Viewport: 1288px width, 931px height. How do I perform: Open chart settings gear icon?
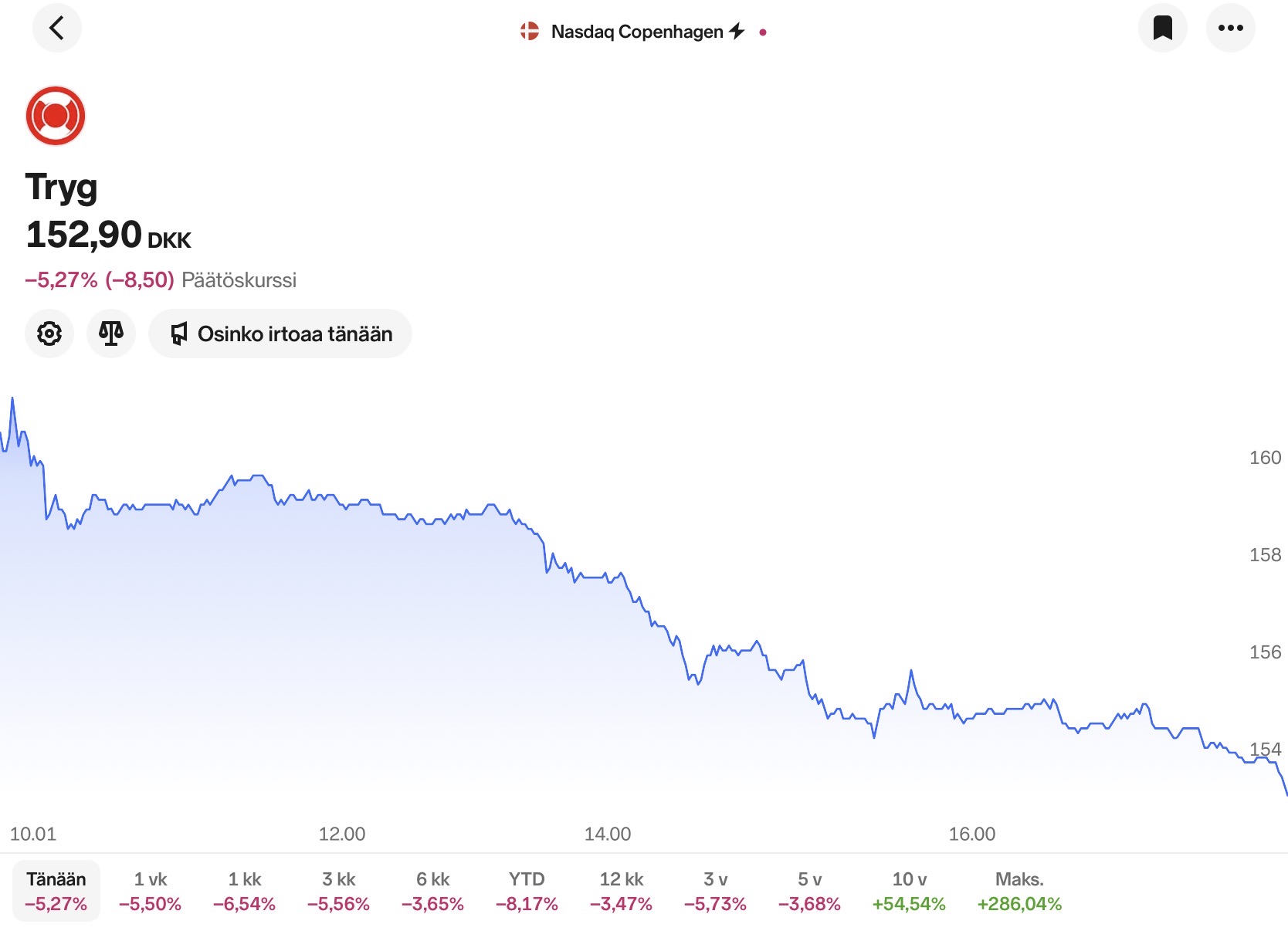(x=49, y=333)
